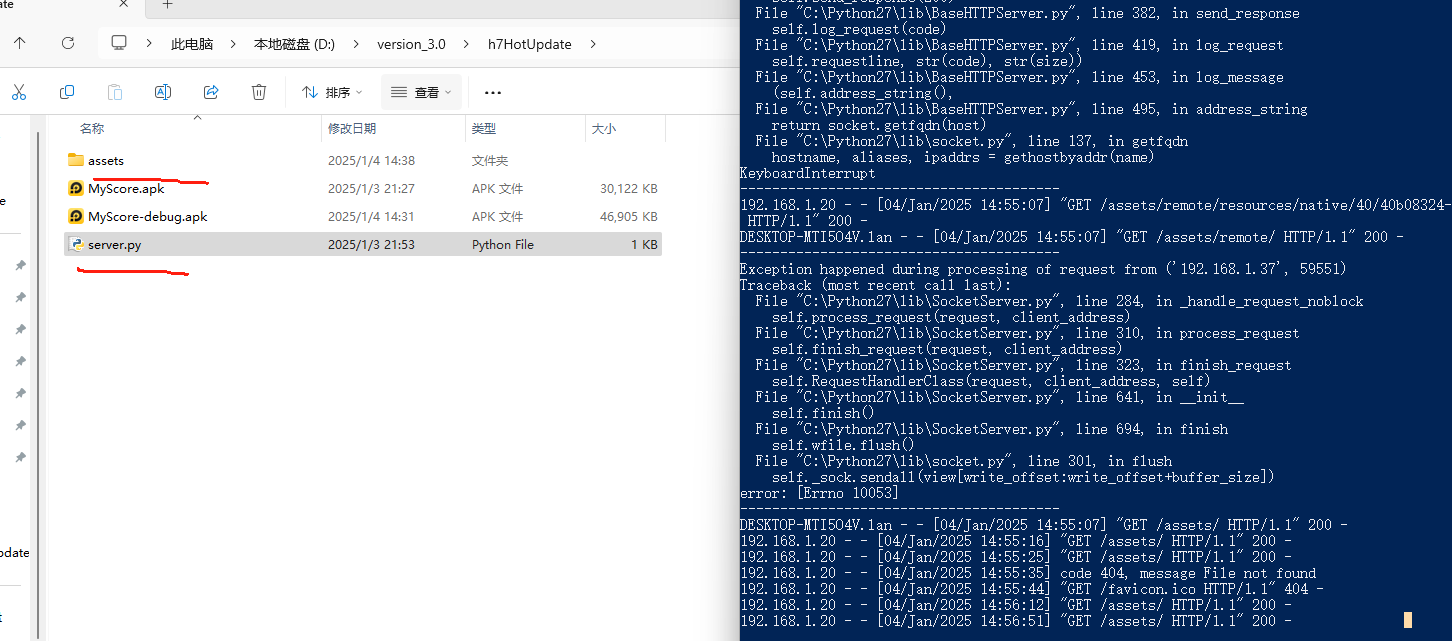This screenshot has height=641, width=1452.
Task: Click the Python File type cell
Action: click(503, 244)
